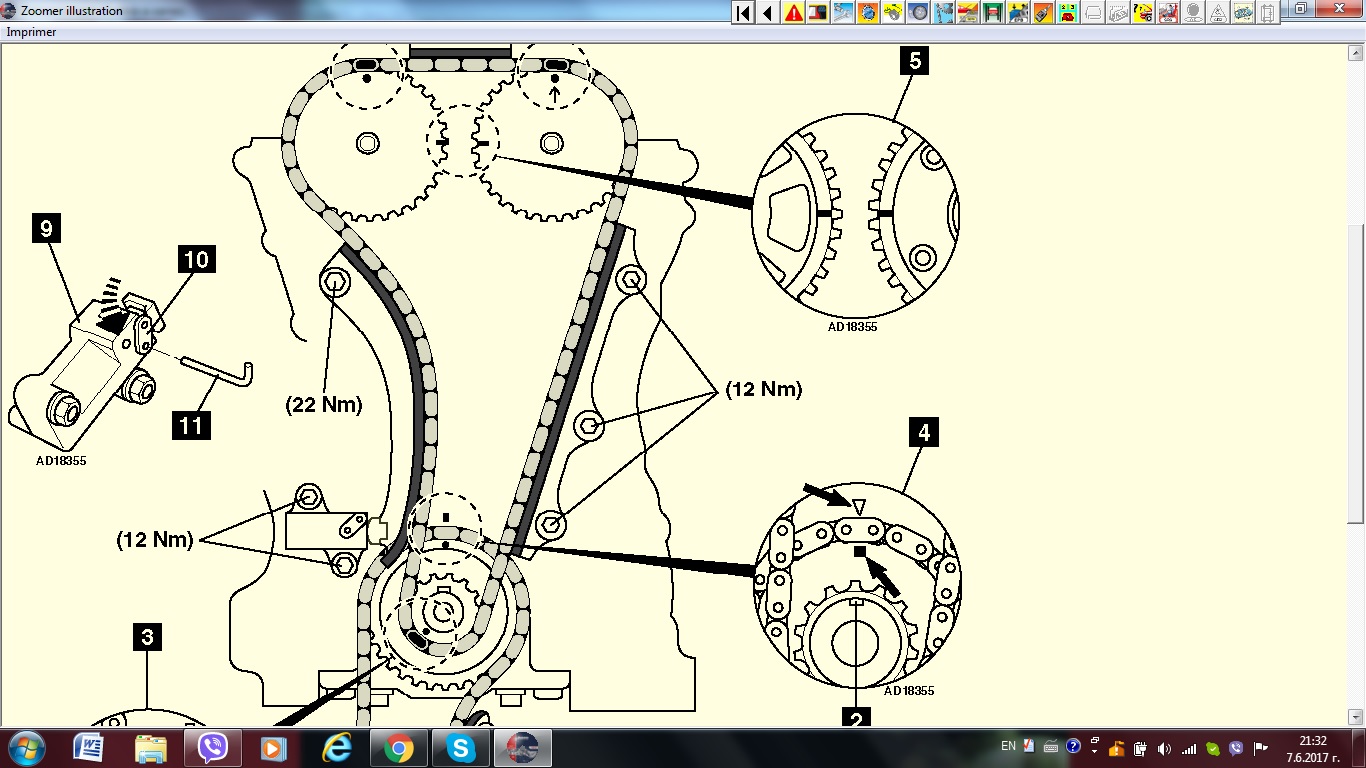Open Microsoft Word from the taskbar
The height and width of the screenshot is (768, 1366).
pyautogui.click(x=89, y=748)
